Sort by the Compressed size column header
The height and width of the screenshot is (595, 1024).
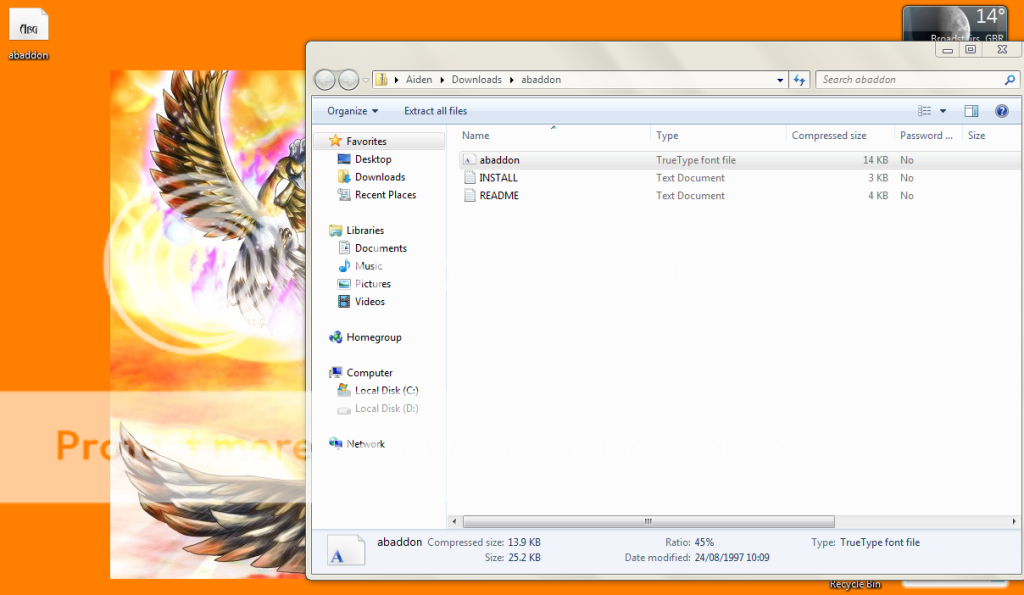coord(829,135)
